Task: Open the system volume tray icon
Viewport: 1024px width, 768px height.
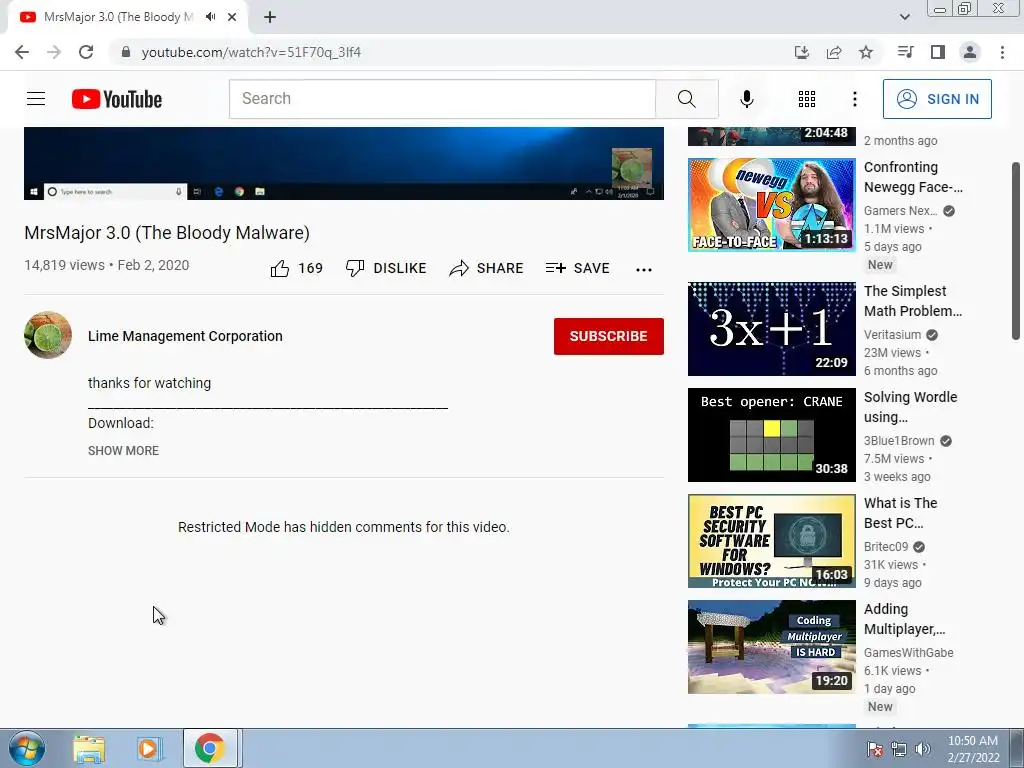Action: point(923,749)
